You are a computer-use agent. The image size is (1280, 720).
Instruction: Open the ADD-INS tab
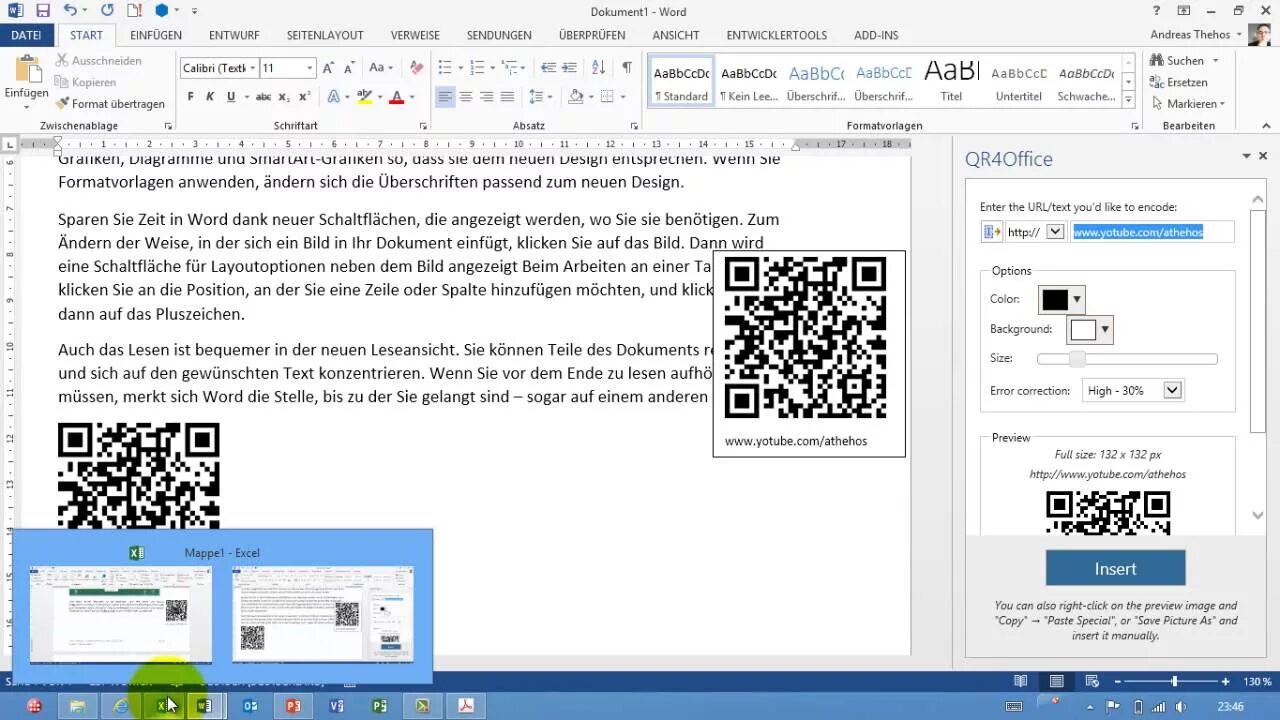click(876, 35)
